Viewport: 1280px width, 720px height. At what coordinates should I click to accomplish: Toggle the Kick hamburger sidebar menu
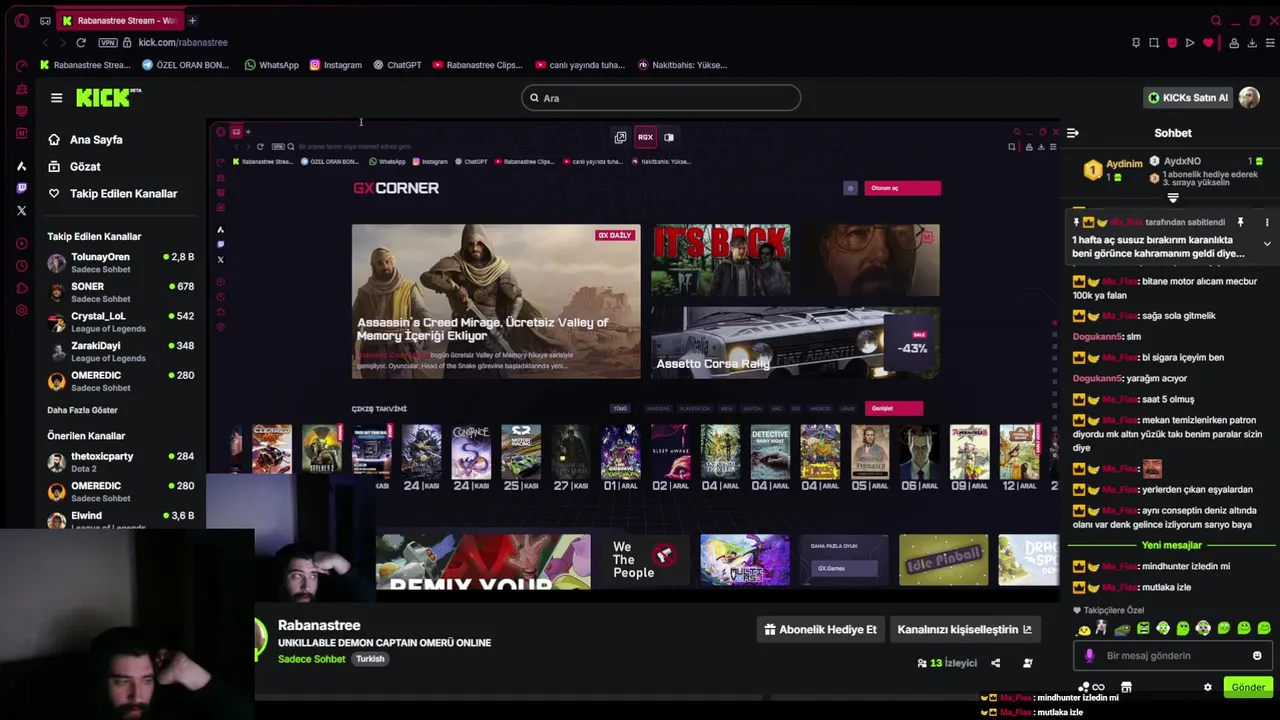56,97
